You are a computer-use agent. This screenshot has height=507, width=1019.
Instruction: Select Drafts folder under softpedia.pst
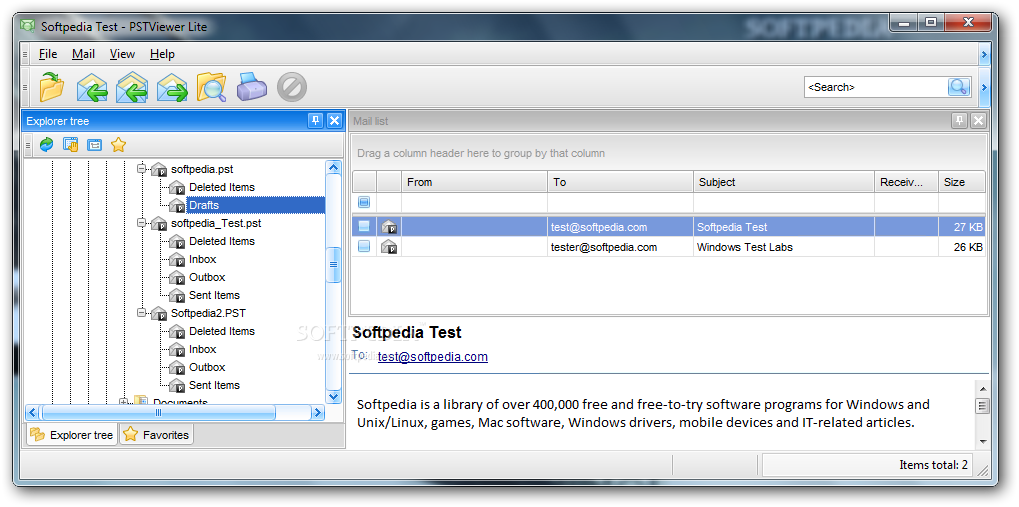click(x=204, y=205)
